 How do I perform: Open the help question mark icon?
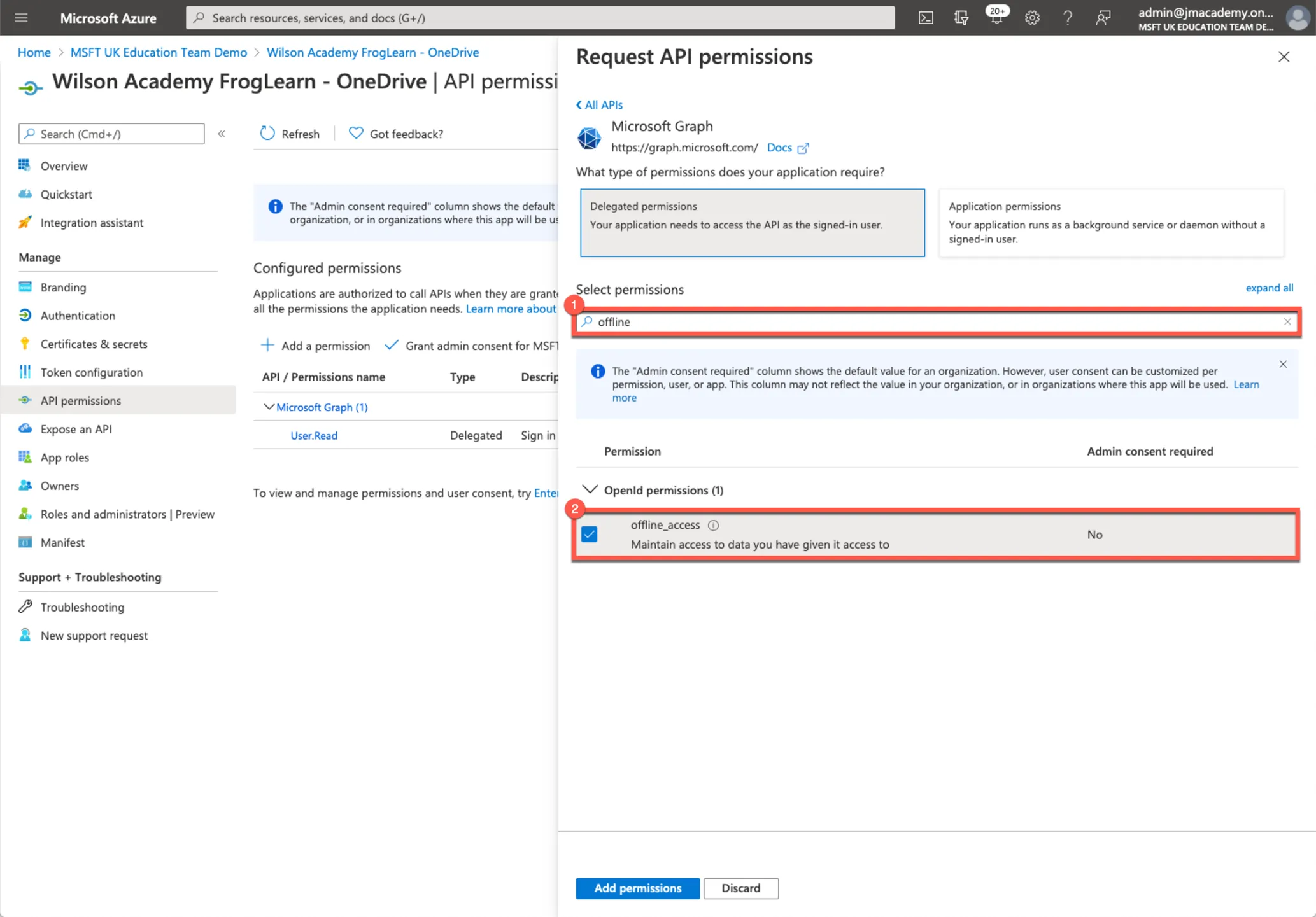[1068, 18]
